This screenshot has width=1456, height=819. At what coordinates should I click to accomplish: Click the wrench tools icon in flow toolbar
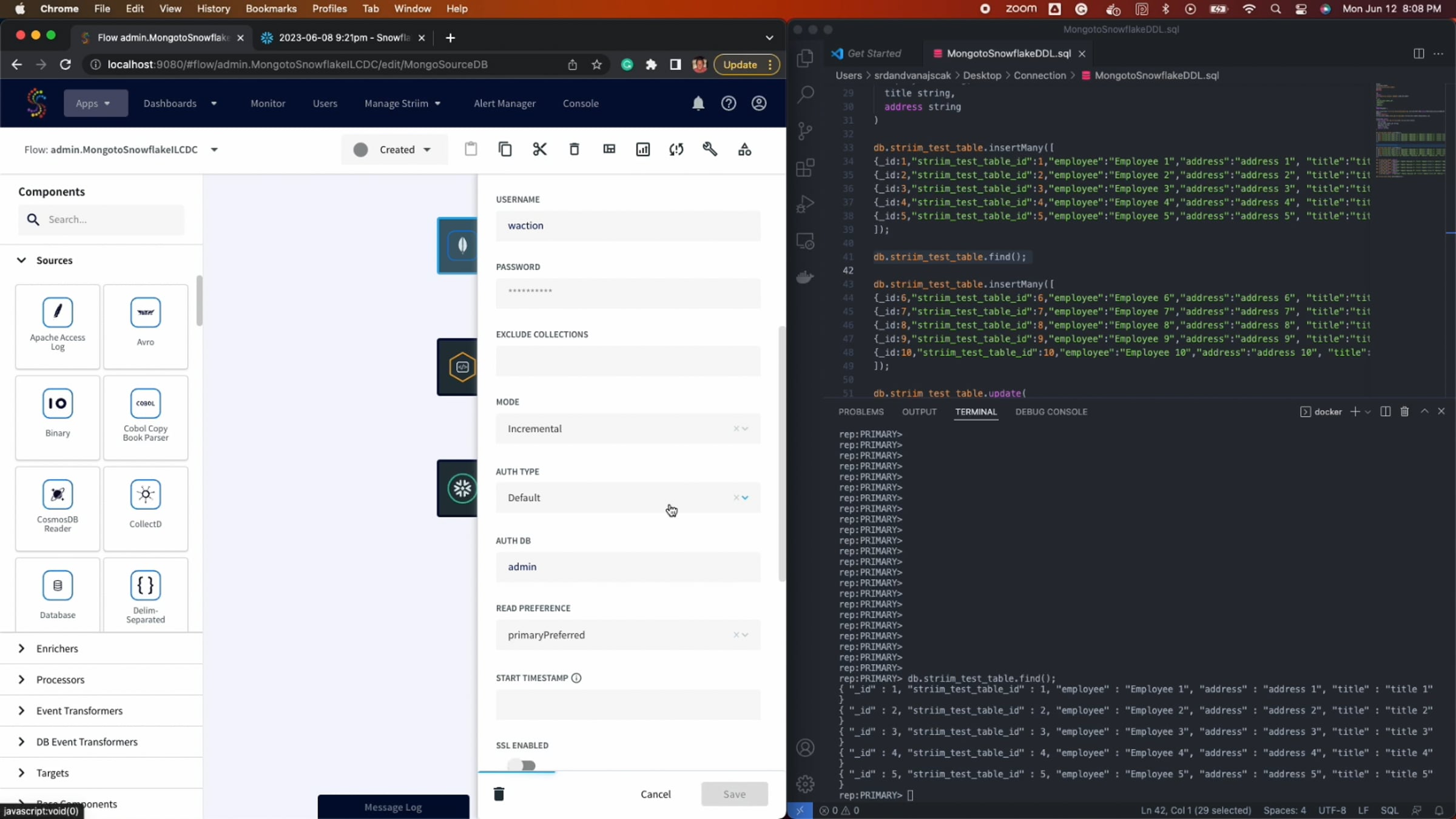[x=710, y=149]
